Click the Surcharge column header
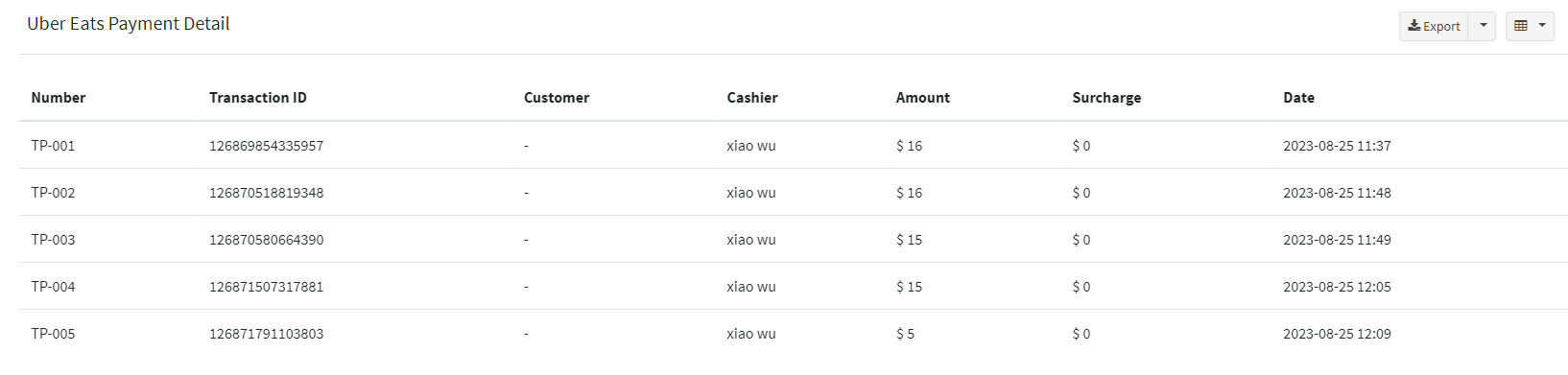 pos(1106,98)
